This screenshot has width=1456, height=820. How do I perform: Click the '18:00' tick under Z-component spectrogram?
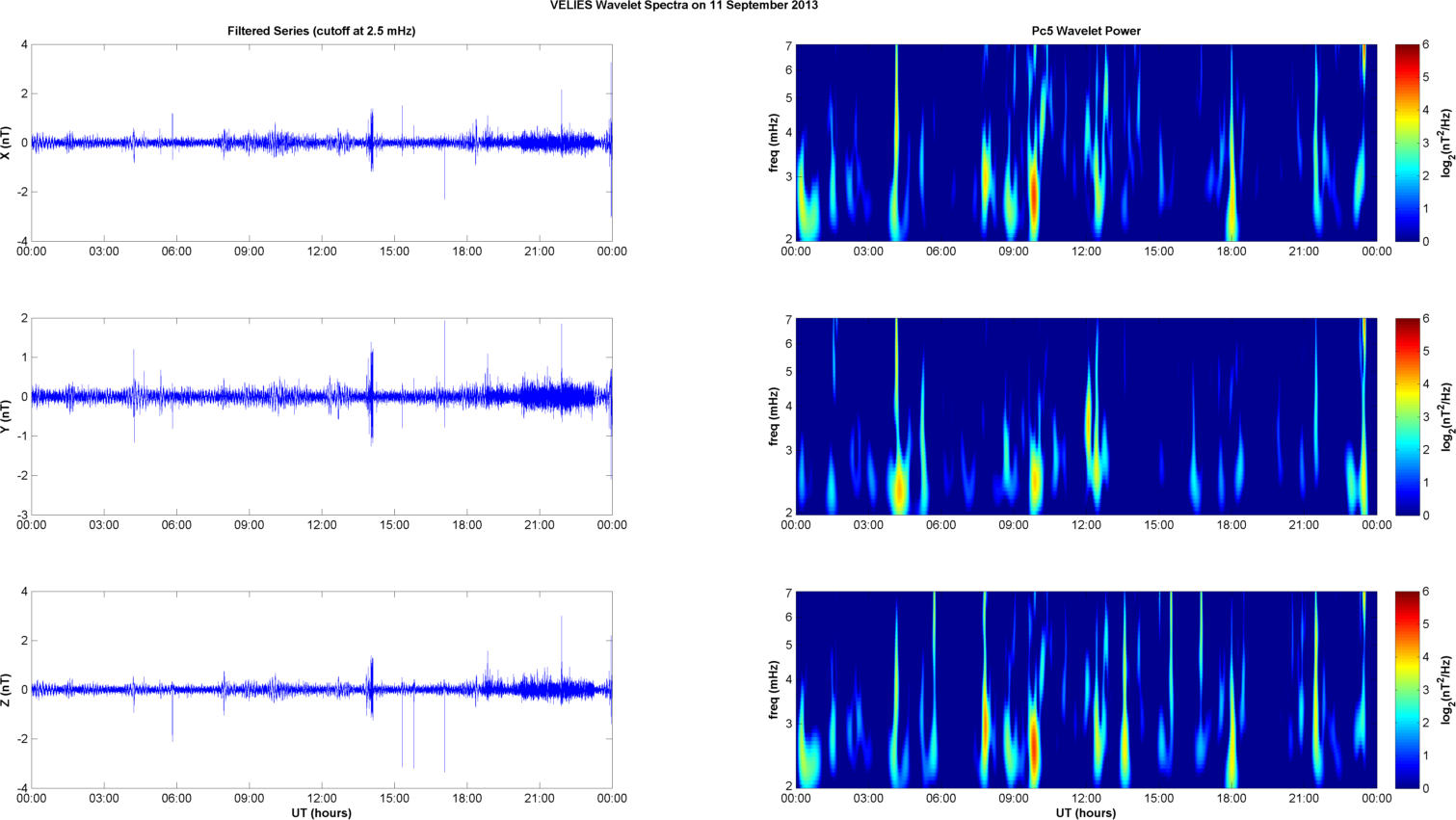pos(1231,799)
